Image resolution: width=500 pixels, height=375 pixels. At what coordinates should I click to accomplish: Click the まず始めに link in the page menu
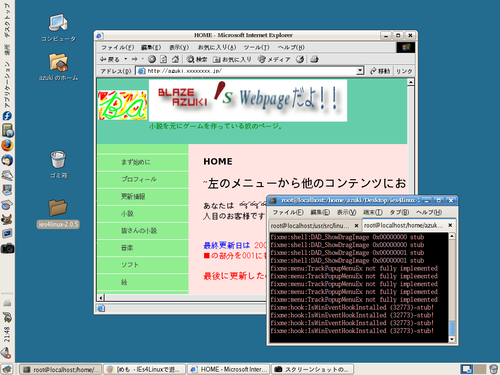[x=136, y=162]
